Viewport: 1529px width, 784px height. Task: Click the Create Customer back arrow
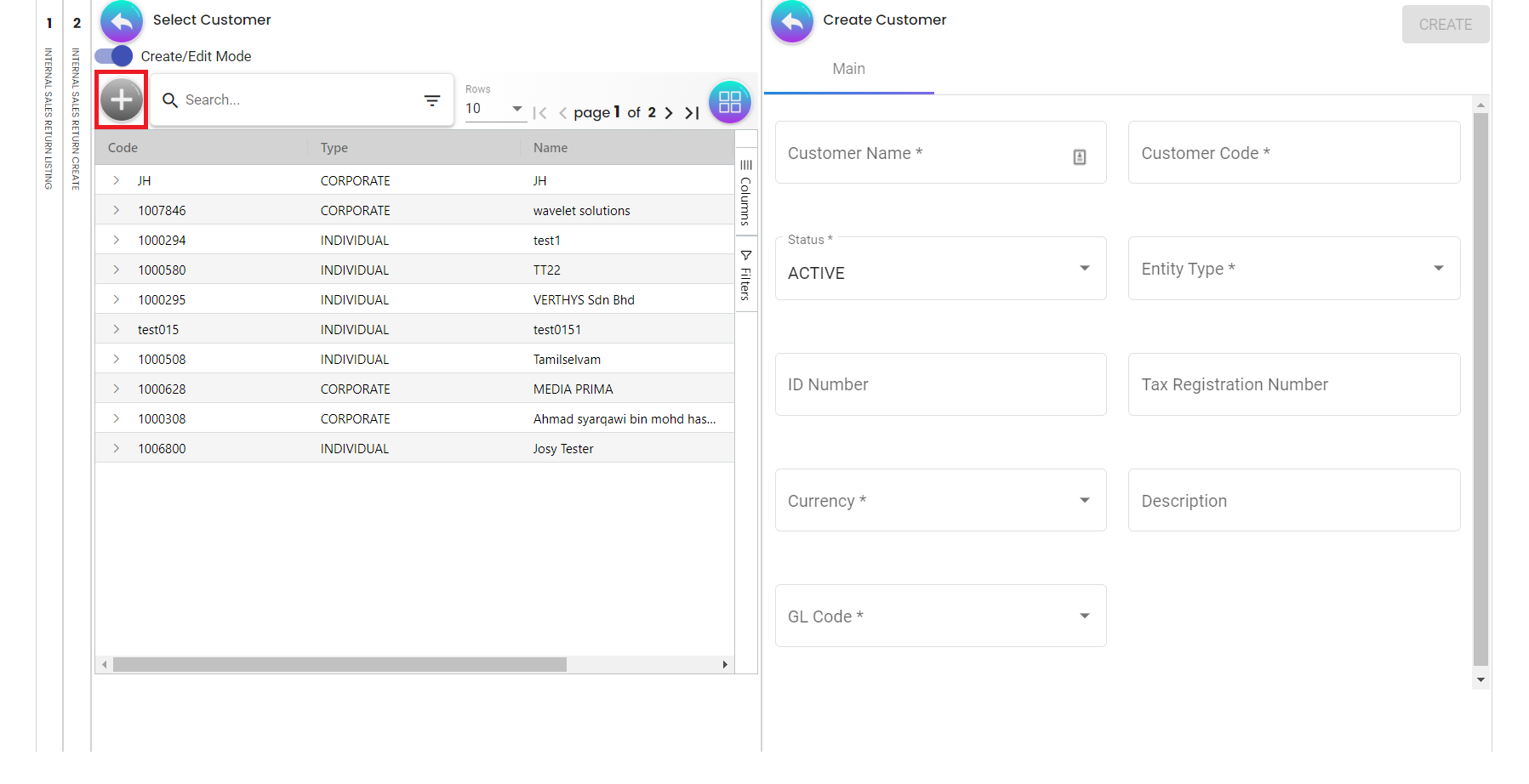point(792,21)
